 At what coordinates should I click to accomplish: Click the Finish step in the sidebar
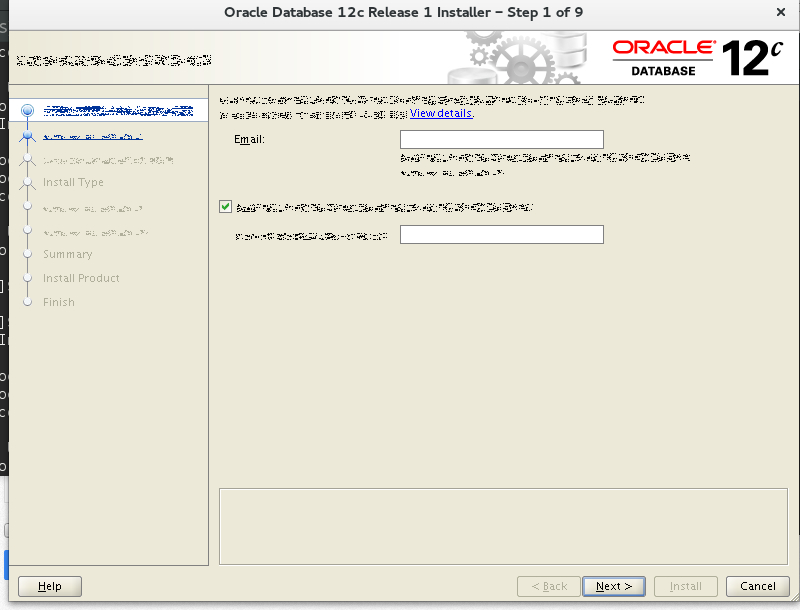point(59,302)
